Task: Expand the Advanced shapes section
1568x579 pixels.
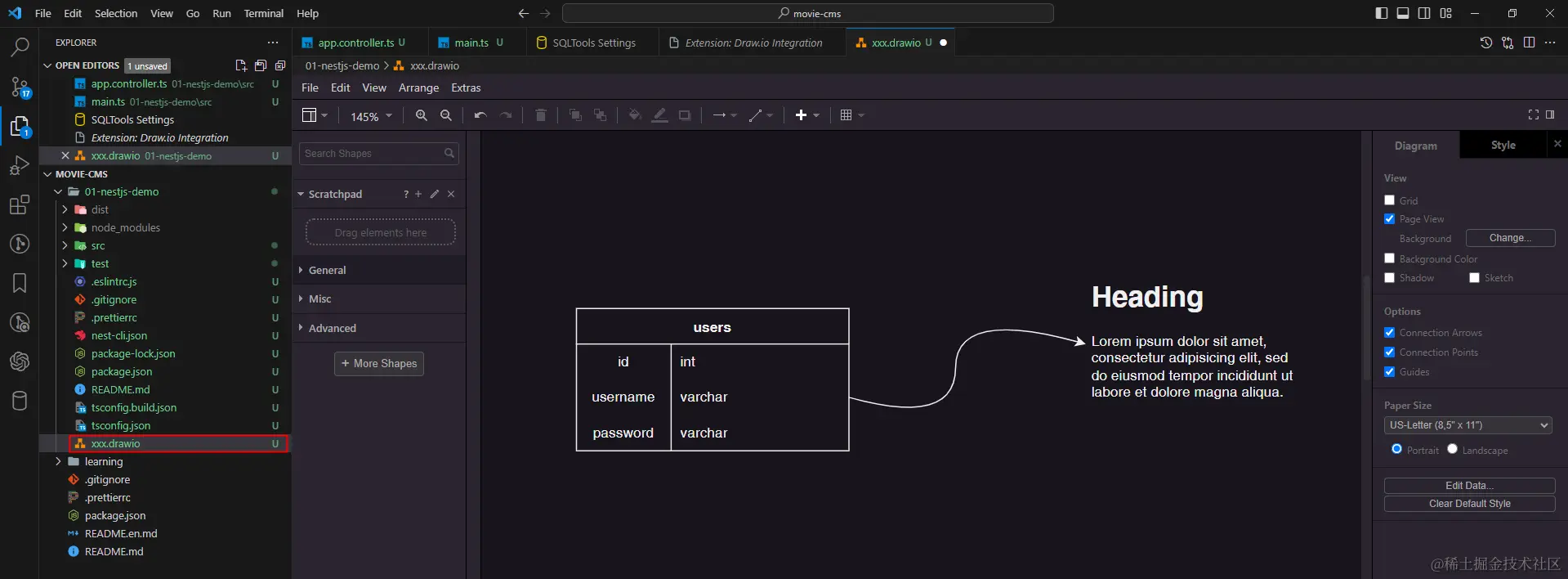Action: pyautogui.click(x=380, y=328)
